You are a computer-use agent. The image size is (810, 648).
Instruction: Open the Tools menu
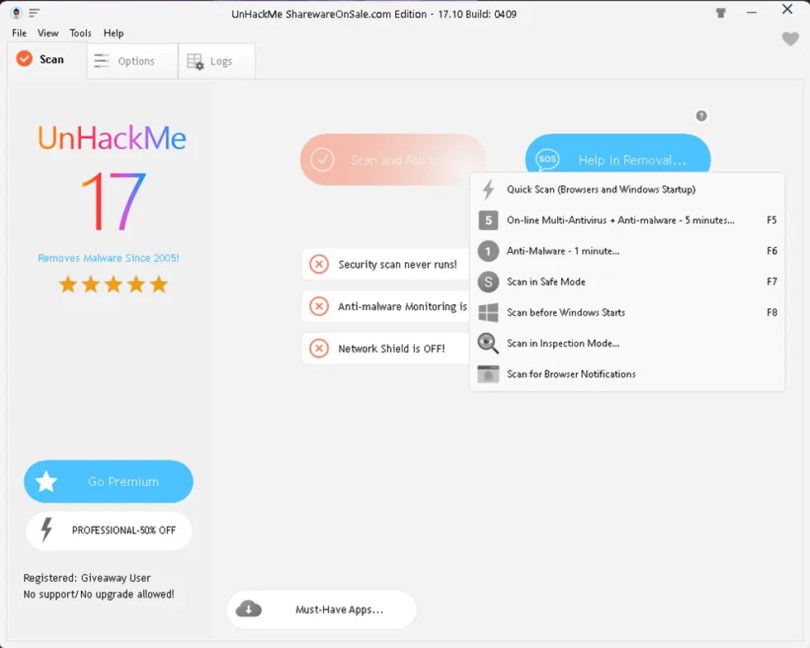tap(80, 33)
